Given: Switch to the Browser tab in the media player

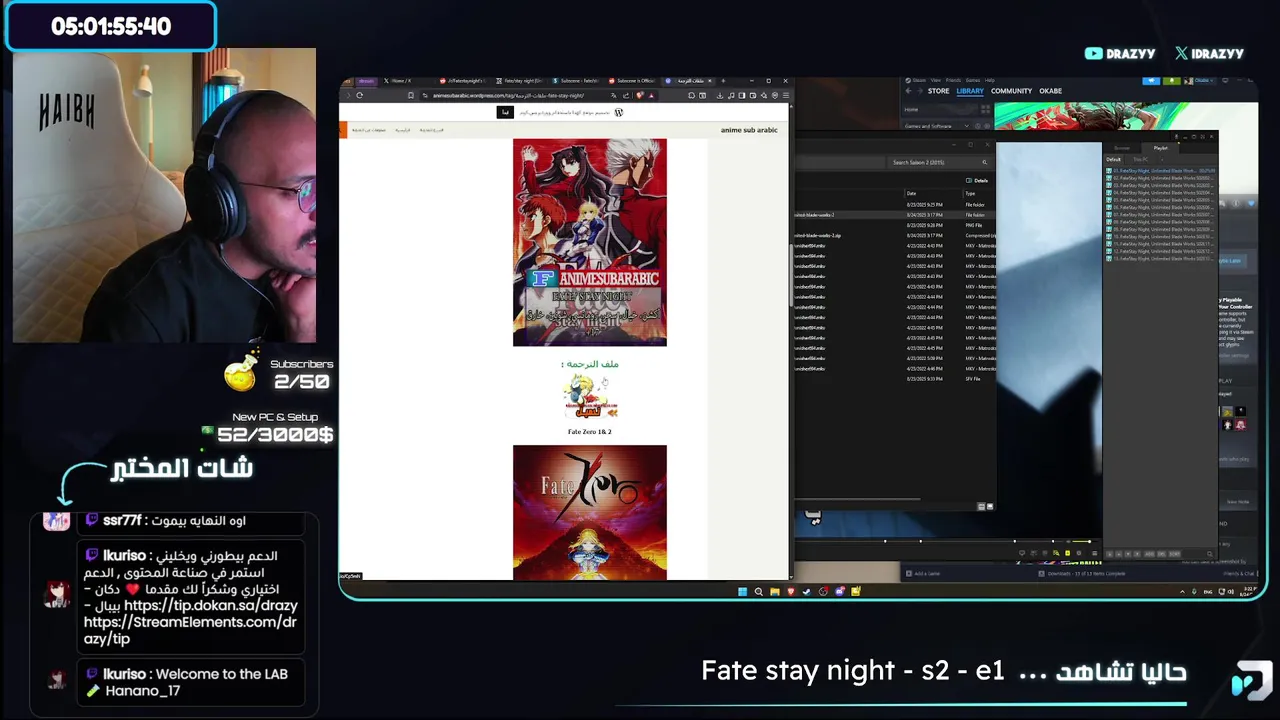Looking at the screenshot, I should pyautogui.click(x=1122, y=148).
